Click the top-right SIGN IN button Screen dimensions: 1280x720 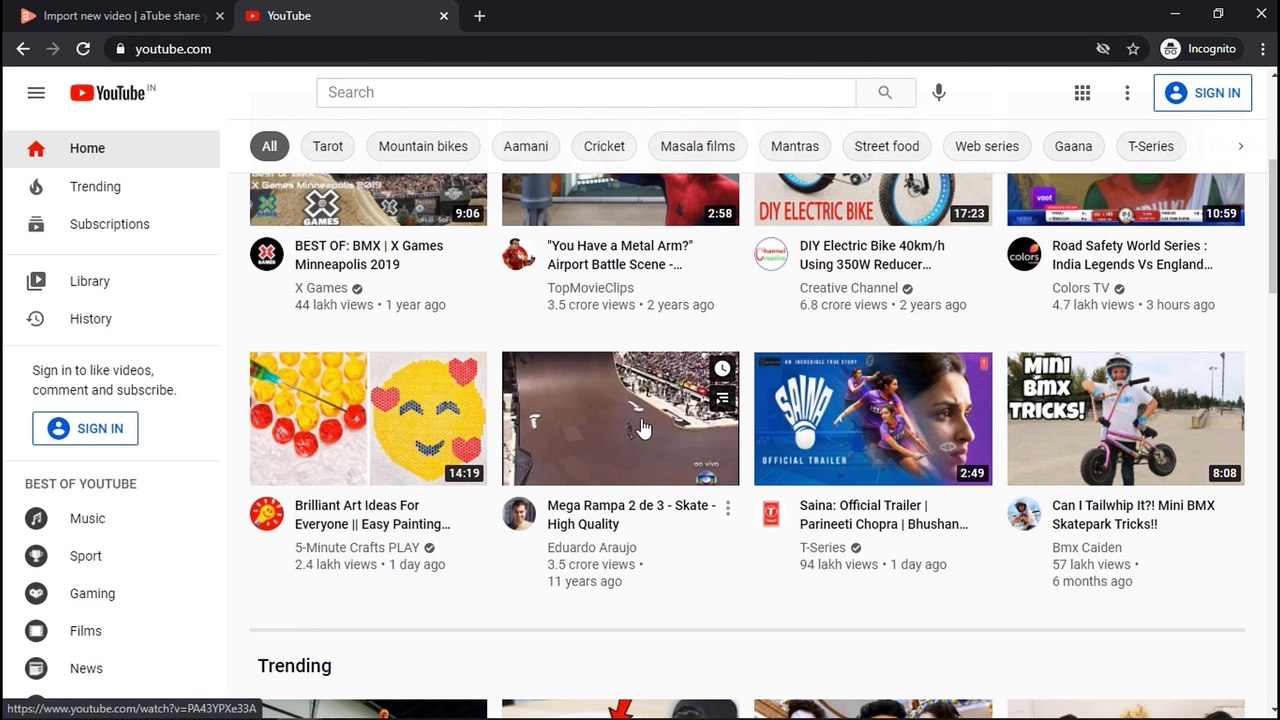click(1202, 93)
